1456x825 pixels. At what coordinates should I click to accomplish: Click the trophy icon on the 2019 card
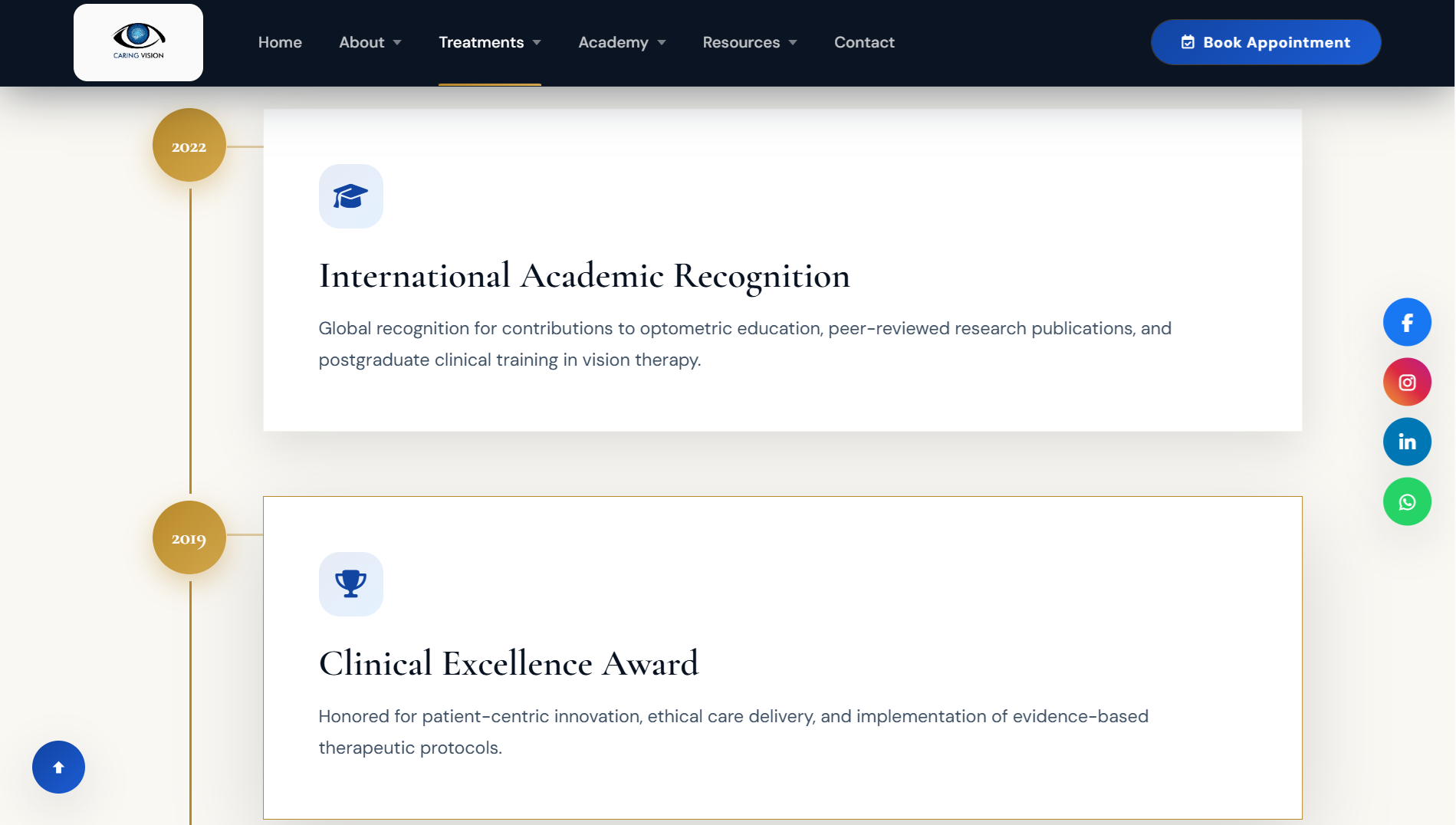(350, 583)
